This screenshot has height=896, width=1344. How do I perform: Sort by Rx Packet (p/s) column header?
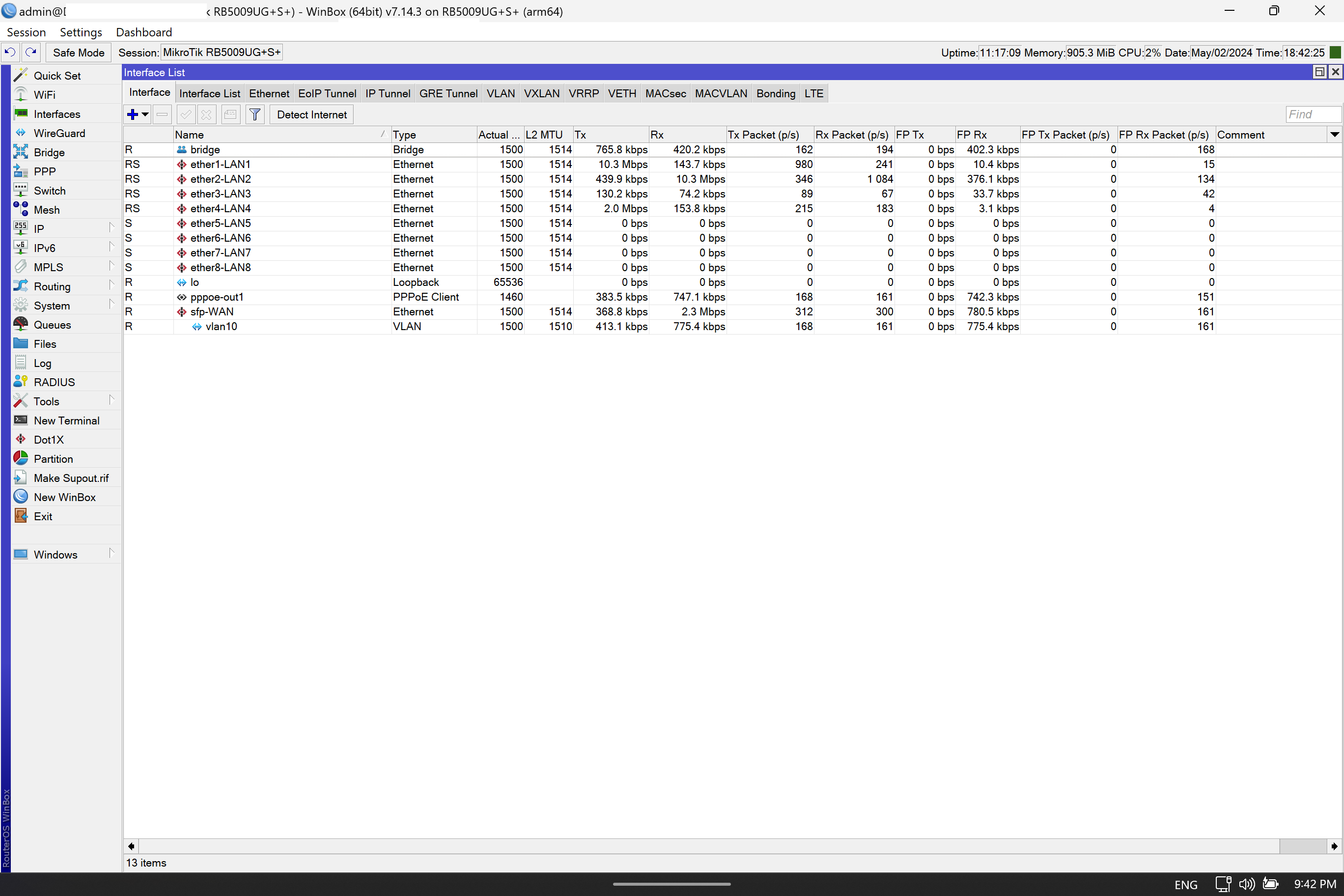(854, 135)
